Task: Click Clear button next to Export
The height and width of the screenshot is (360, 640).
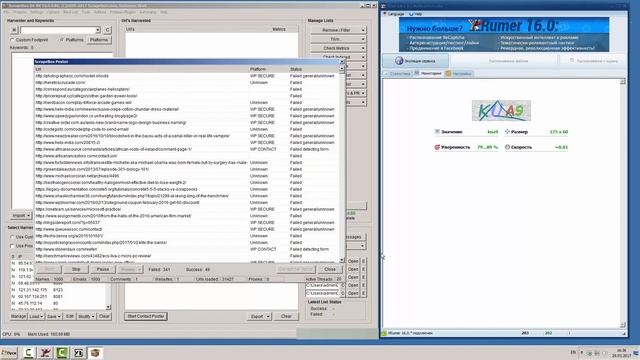Action: [286, 316]
